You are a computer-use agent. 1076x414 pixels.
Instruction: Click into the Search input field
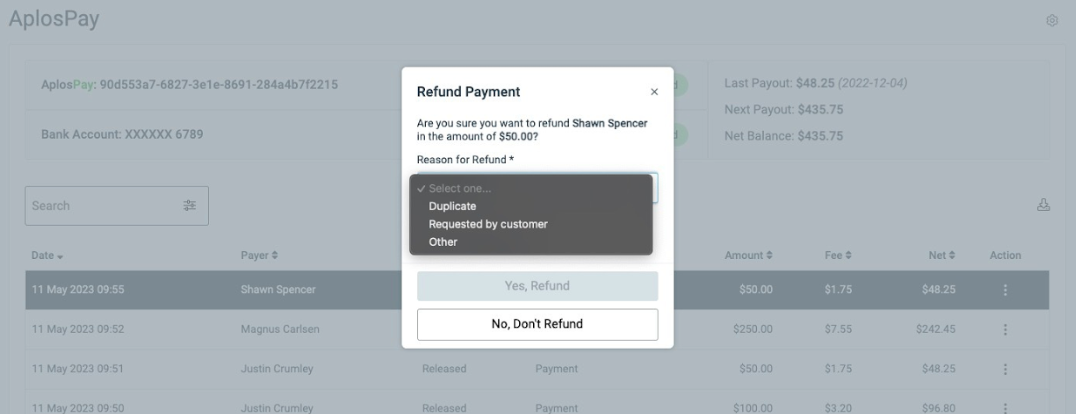coord(103,205)
